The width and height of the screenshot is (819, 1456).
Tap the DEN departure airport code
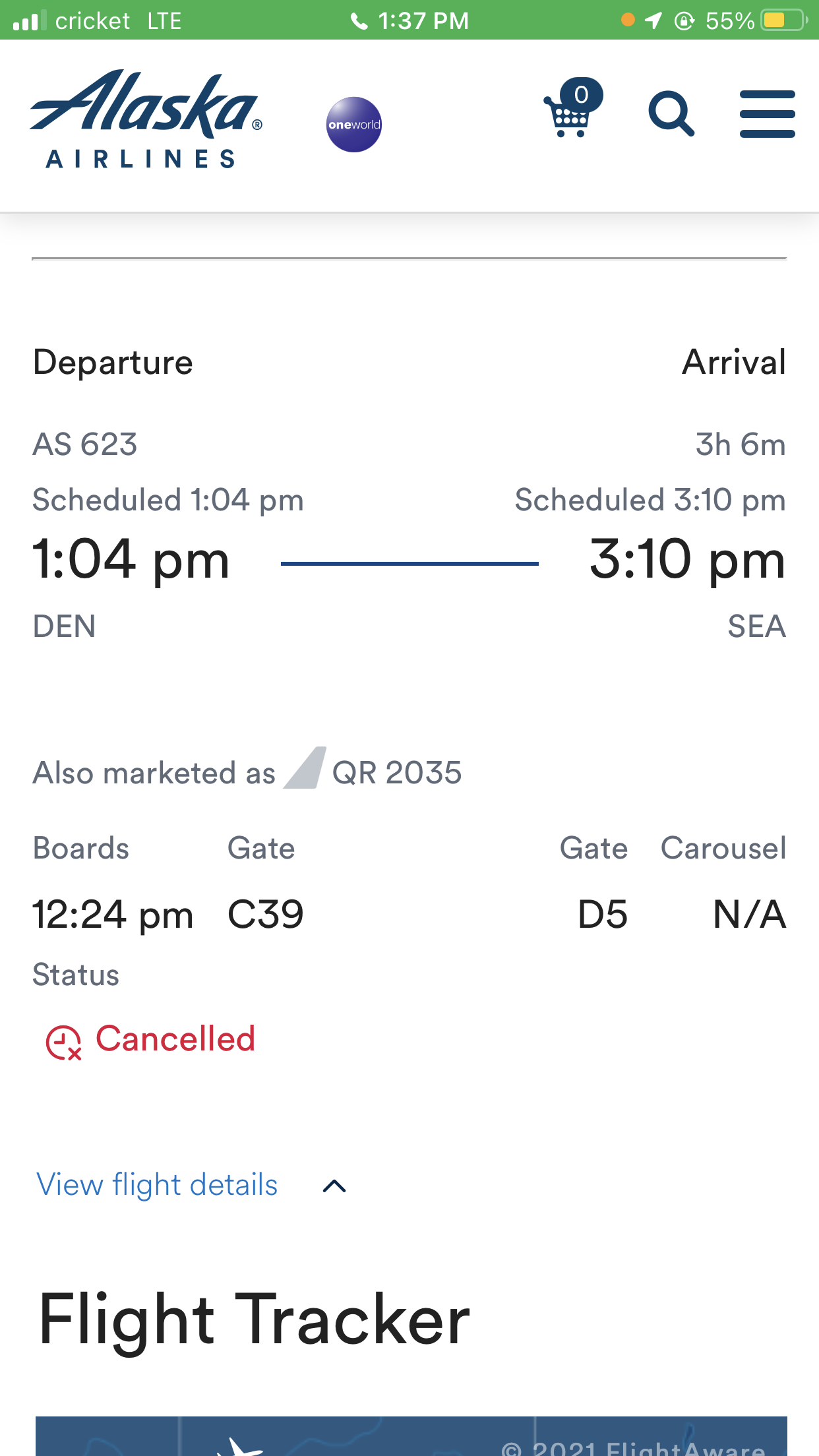pos(65,626)
